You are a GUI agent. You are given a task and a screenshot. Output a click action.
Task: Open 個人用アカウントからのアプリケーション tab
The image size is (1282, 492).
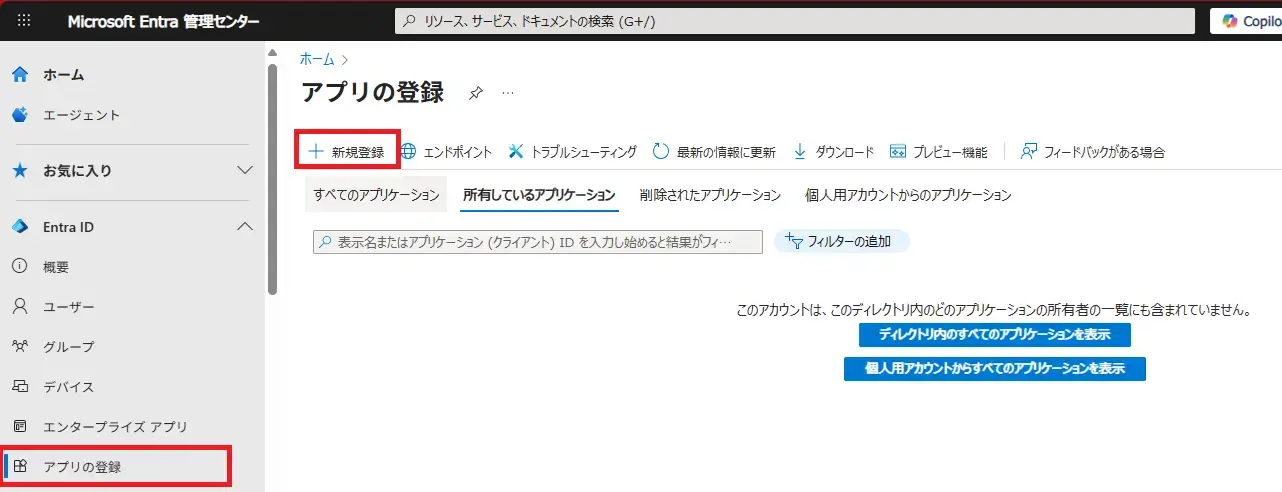click(908, 195)
